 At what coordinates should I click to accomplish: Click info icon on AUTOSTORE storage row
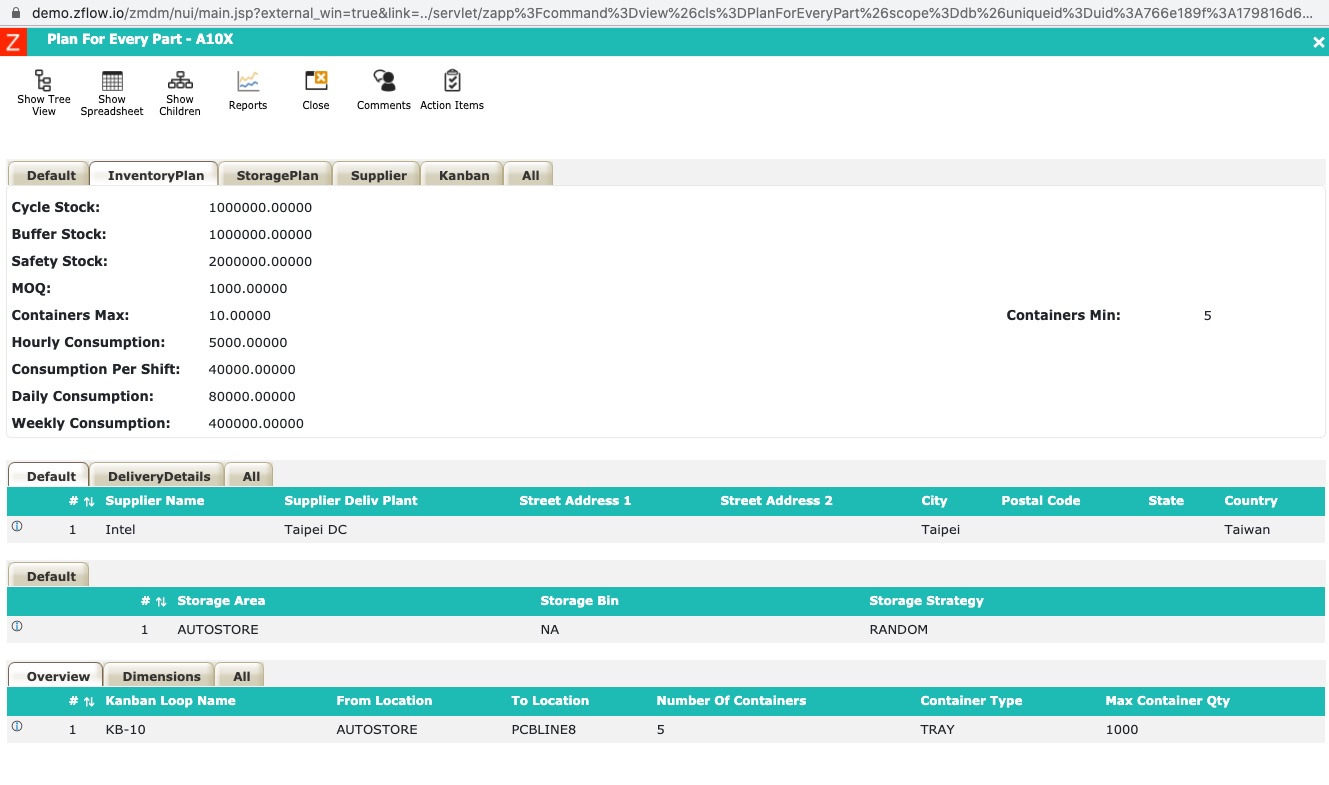tap(17, 627)
